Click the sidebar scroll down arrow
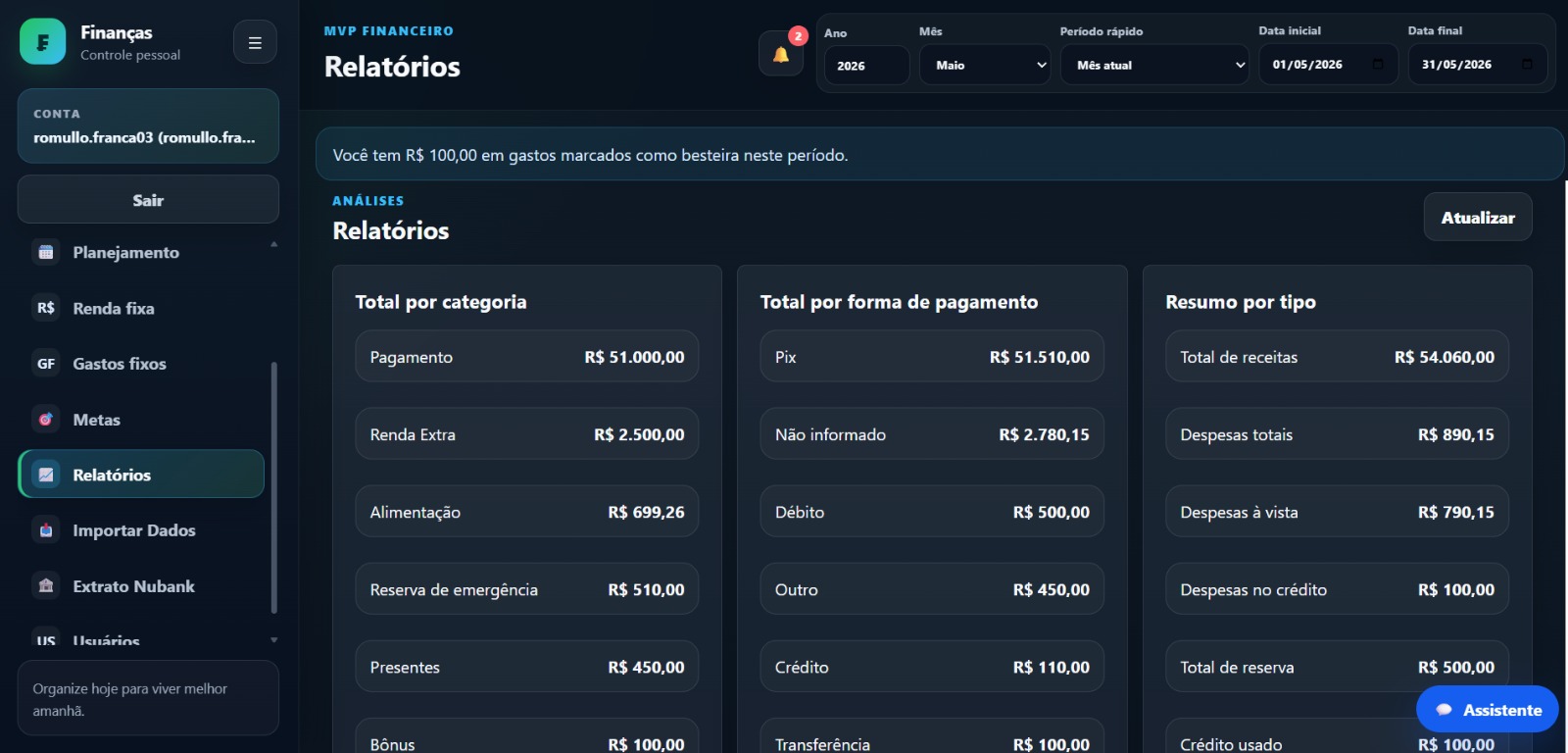 pyautogui.click(x=274, y=640)
